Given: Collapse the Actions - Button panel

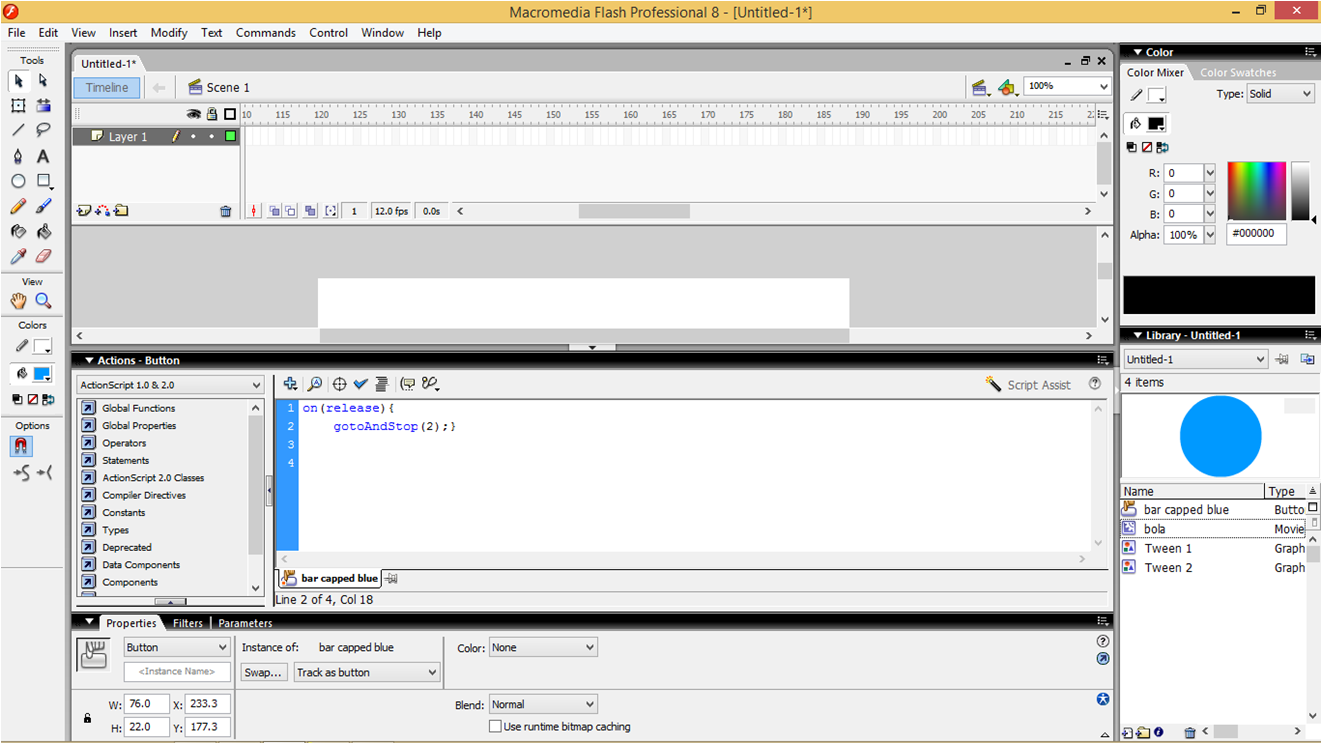Looking at the screenshot, I should (x=89, y=361).
